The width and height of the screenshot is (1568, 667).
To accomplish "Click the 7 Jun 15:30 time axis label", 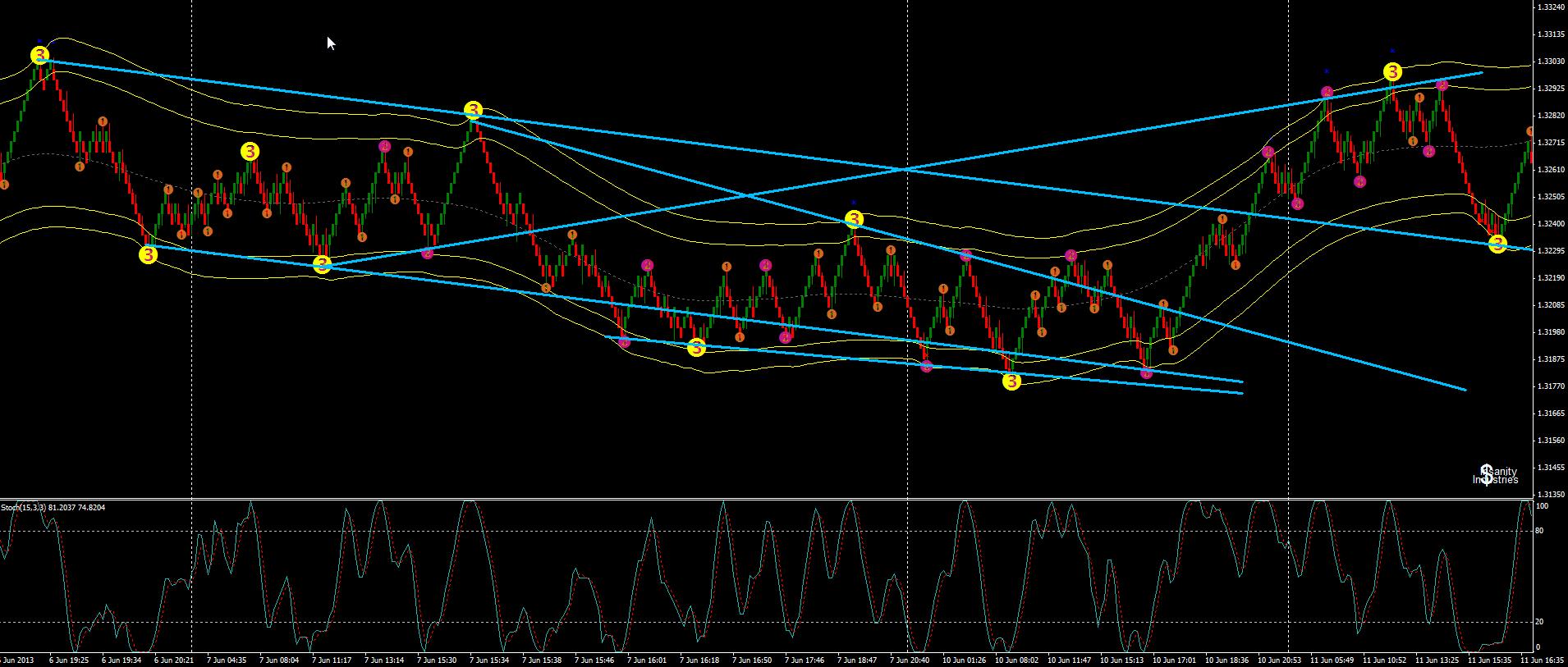I will coord(437,660).
